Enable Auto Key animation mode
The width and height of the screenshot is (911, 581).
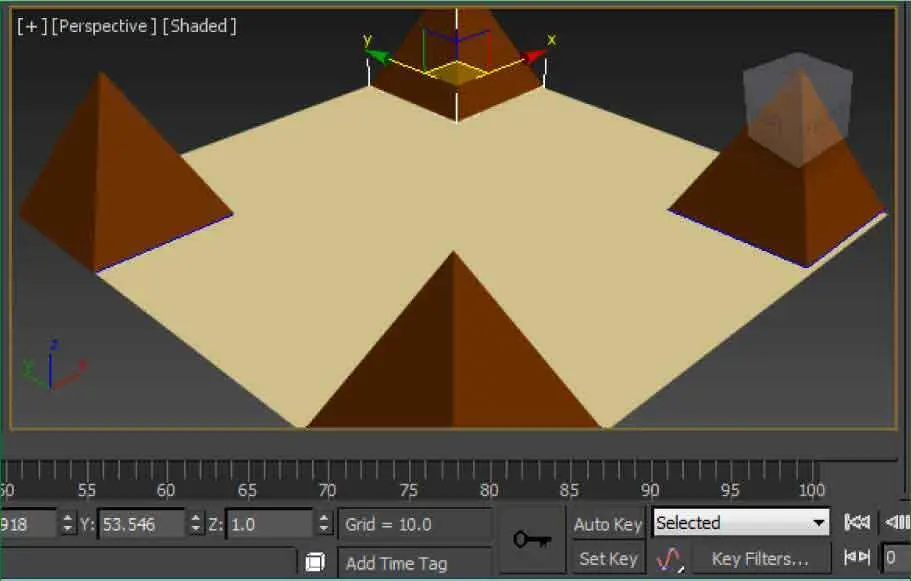(x=607, y=524)
